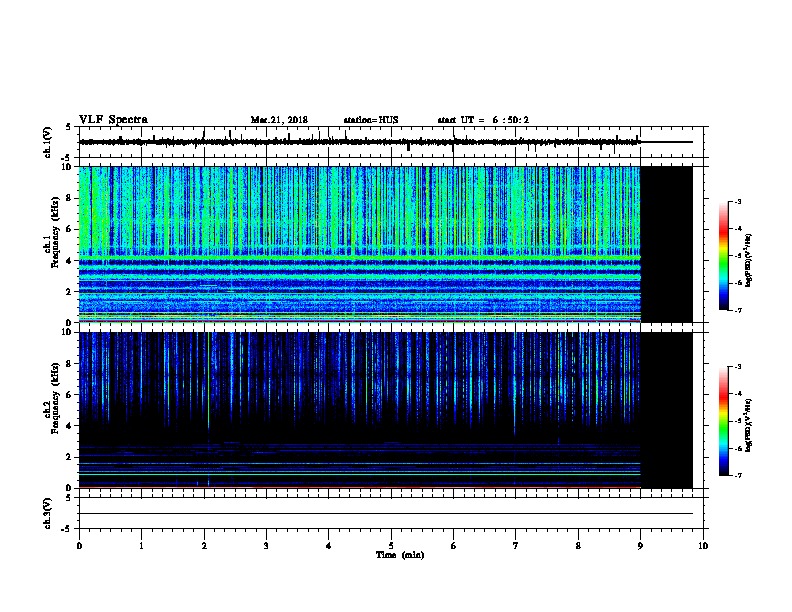
Task: Click the black no-data block in ch.1 spectrogram
Action: (667, 244)
